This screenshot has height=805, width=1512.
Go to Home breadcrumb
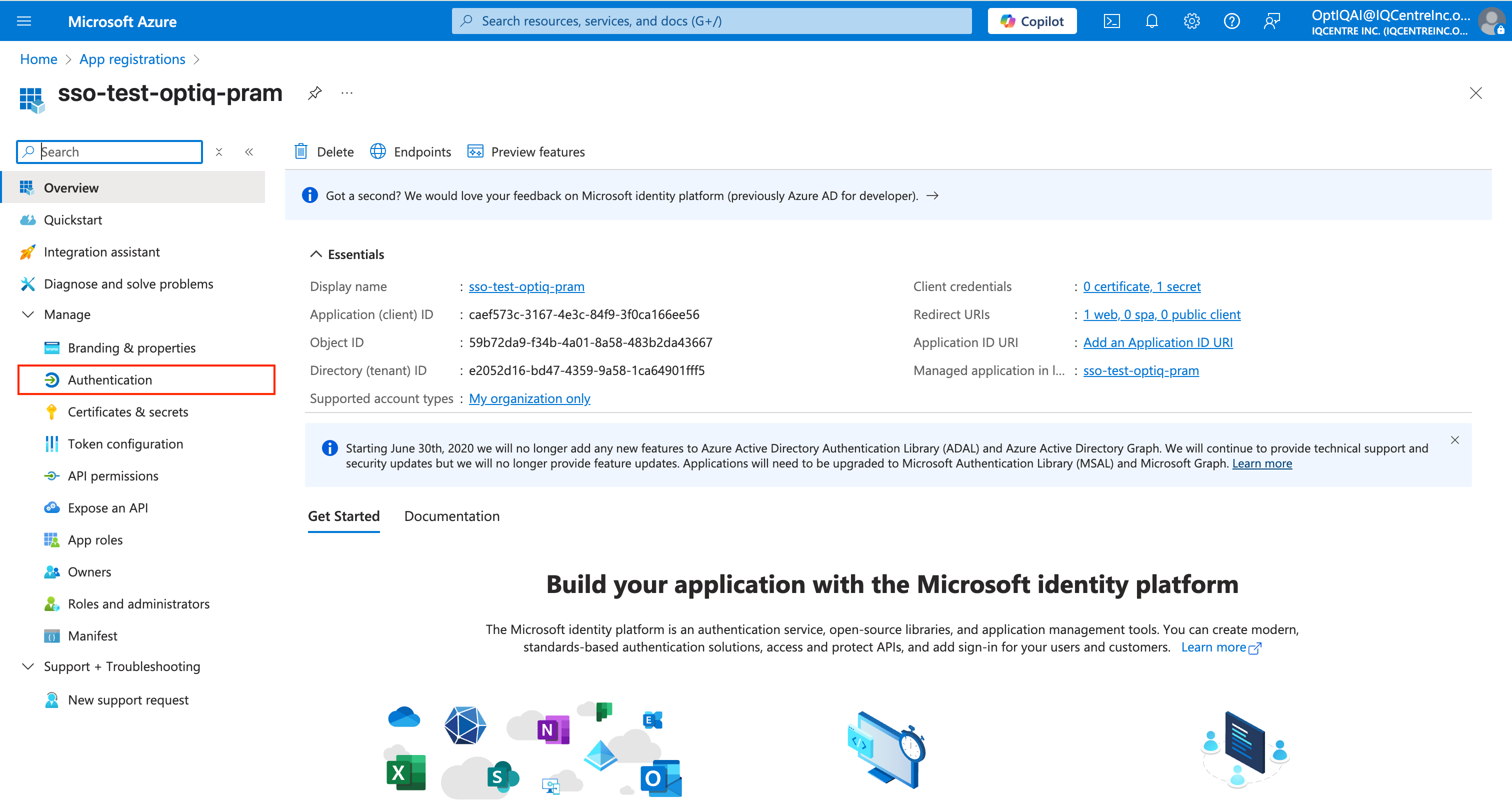tap(38, 59)
